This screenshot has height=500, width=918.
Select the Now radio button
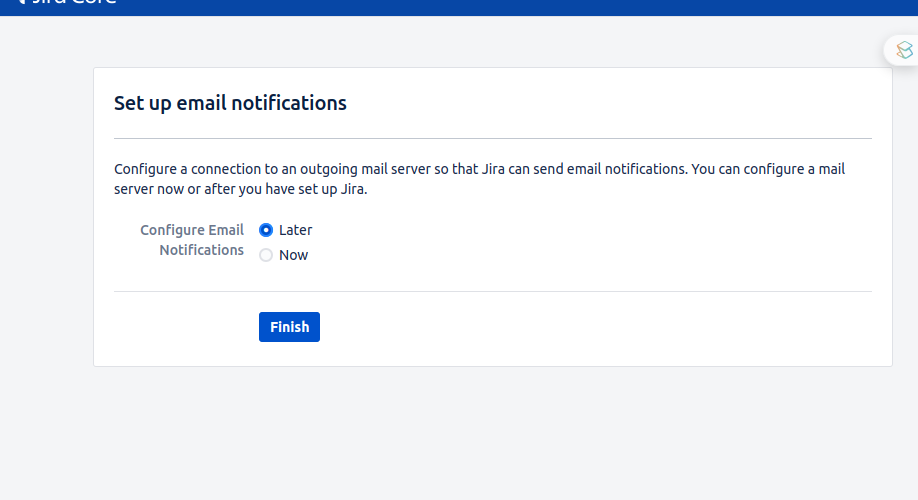point(266,255)
